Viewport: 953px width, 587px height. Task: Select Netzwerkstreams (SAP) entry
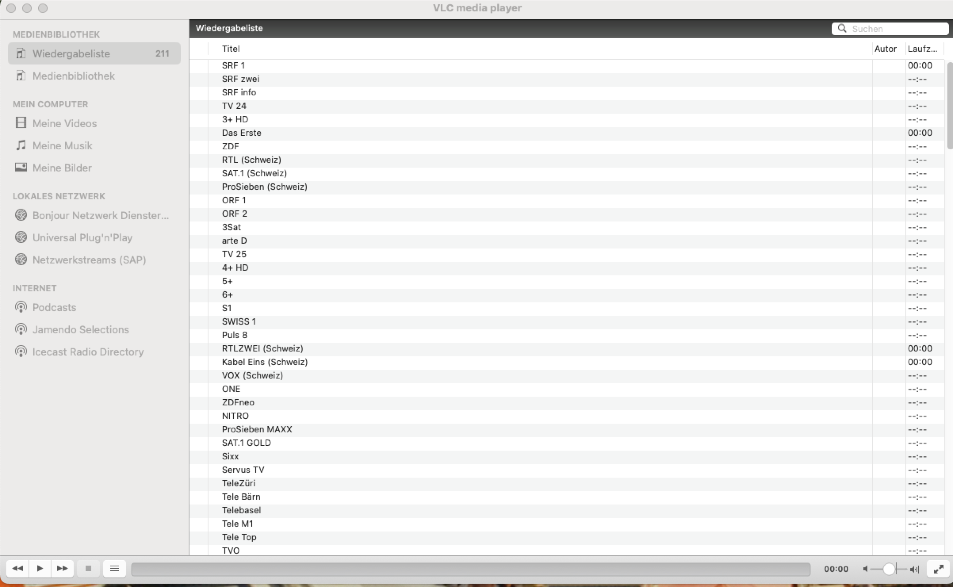[94, 260]
